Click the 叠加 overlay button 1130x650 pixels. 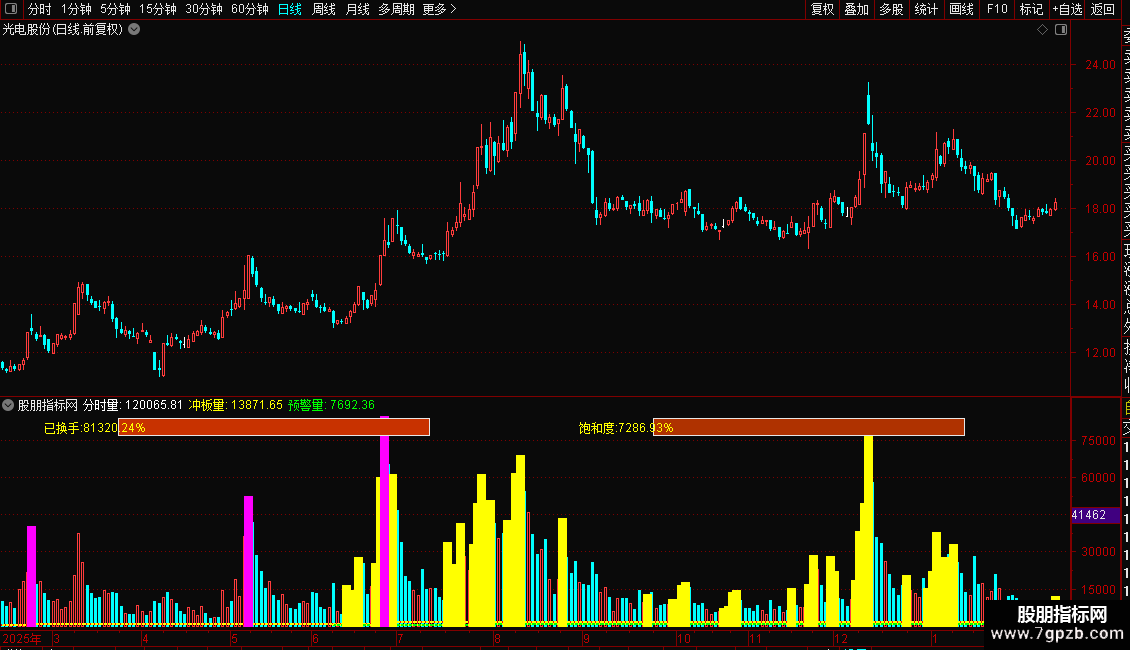coord(857,9)
